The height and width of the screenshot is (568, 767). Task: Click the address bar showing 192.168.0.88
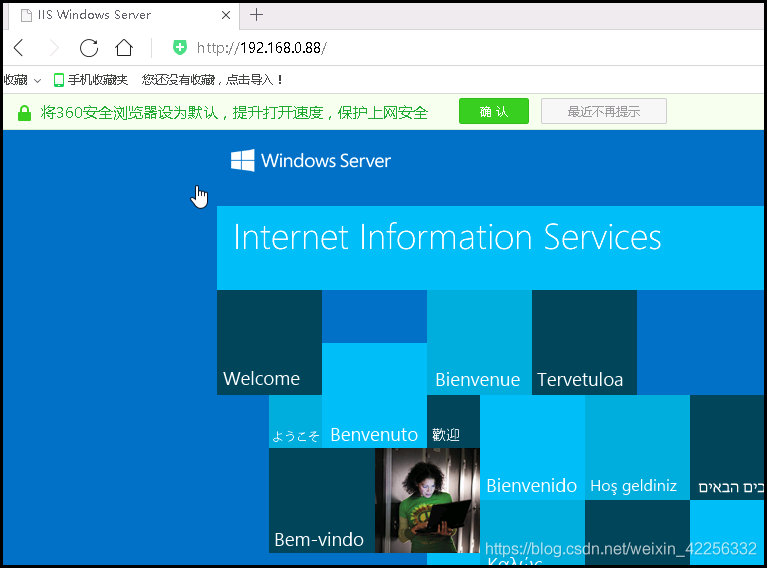400,48
